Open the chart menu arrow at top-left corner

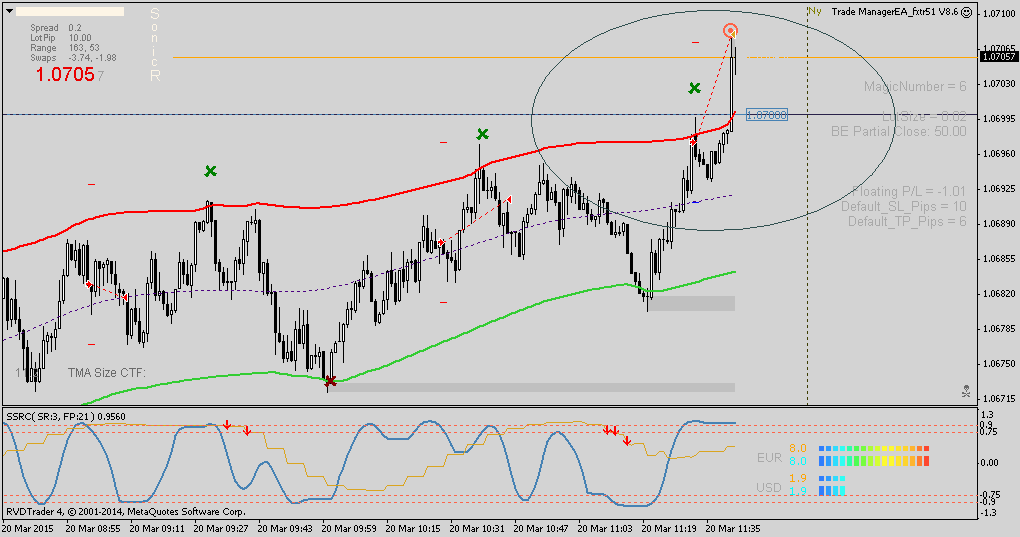[x=9, y=11]
